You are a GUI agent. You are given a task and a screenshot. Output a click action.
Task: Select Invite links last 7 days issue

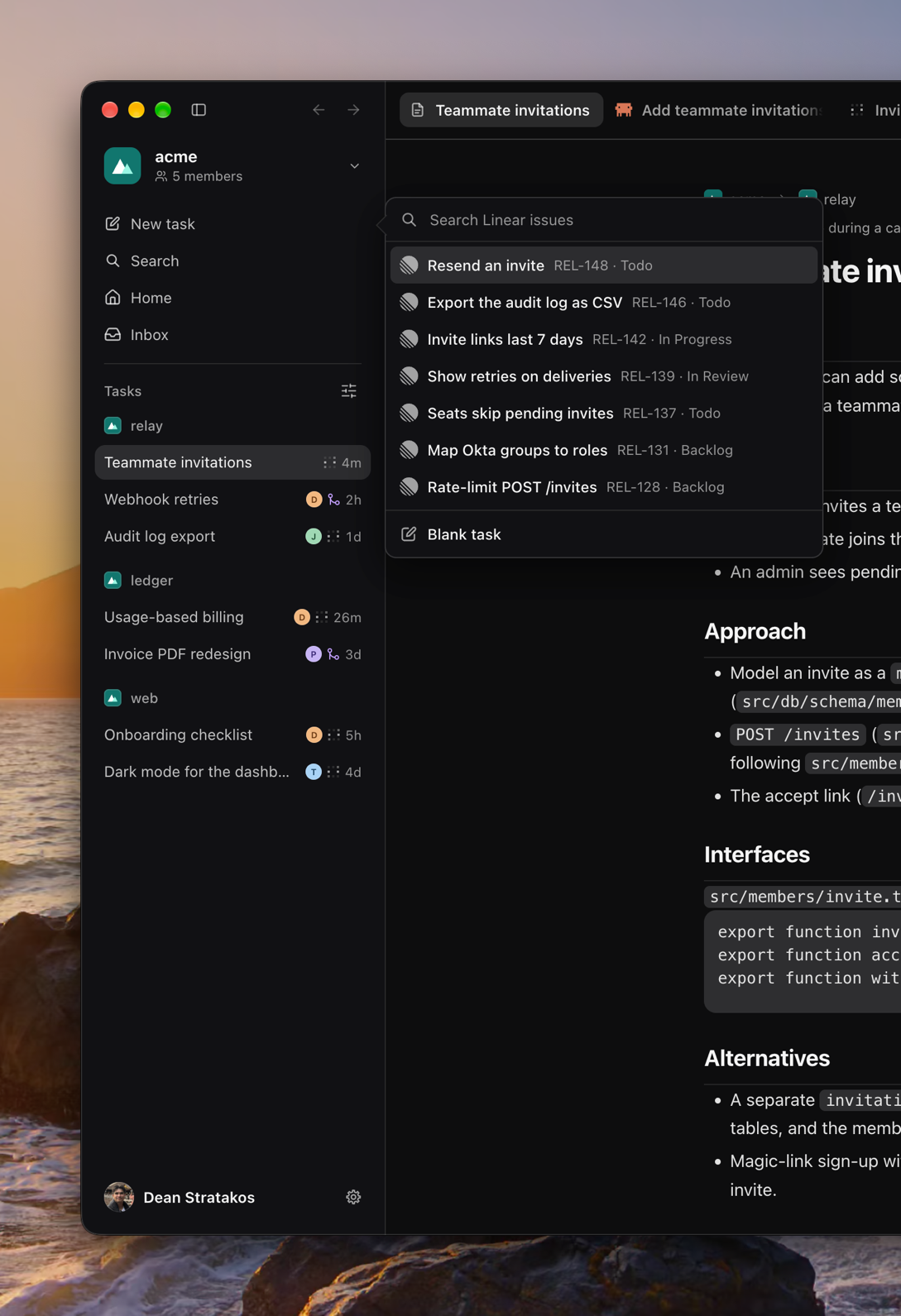tap(604, 339)
